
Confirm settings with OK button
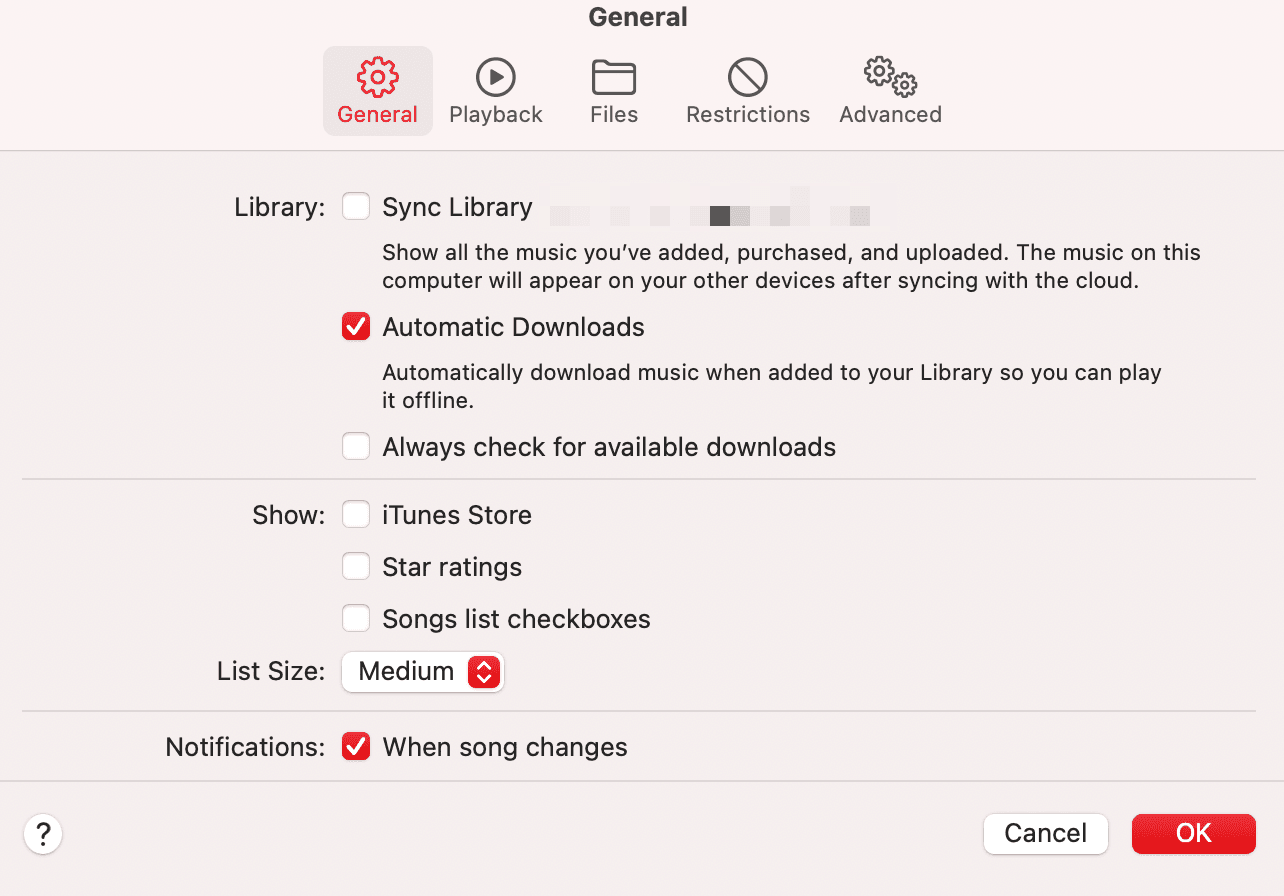coord(1193,833)
